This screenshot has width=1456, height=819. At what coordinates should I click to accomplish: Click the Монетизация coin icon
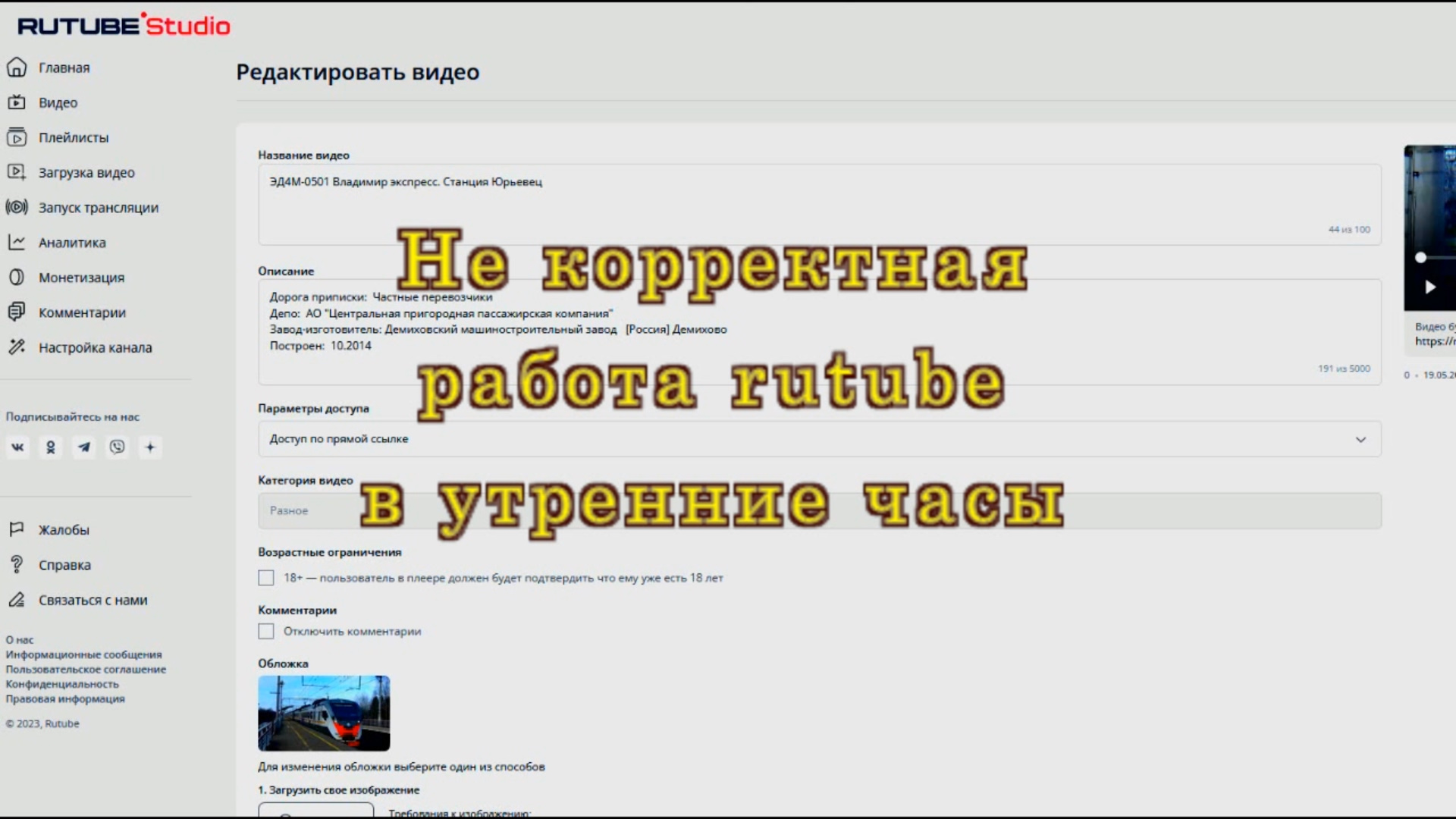17,278
